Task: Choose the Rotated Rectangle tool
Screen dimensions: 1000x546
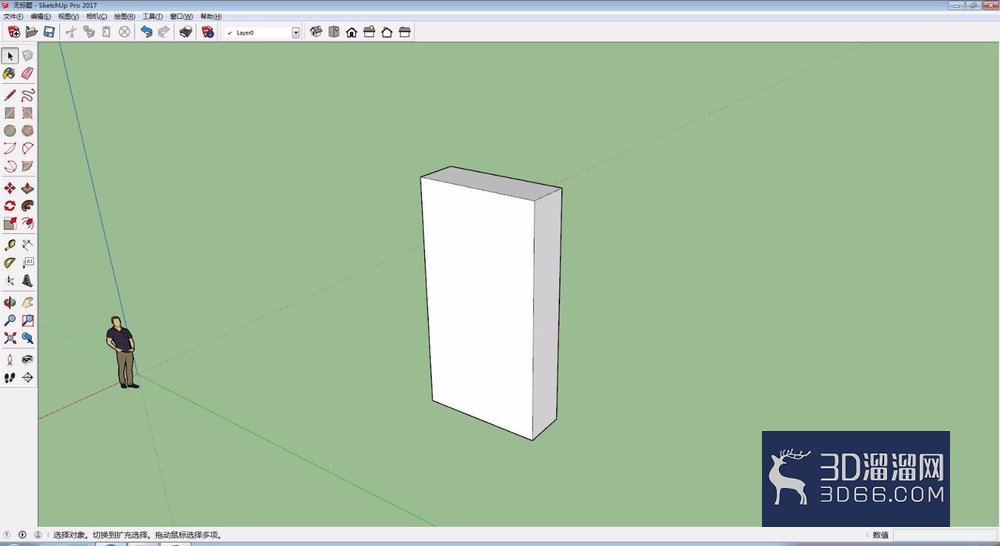Action: tap(27, 113)
